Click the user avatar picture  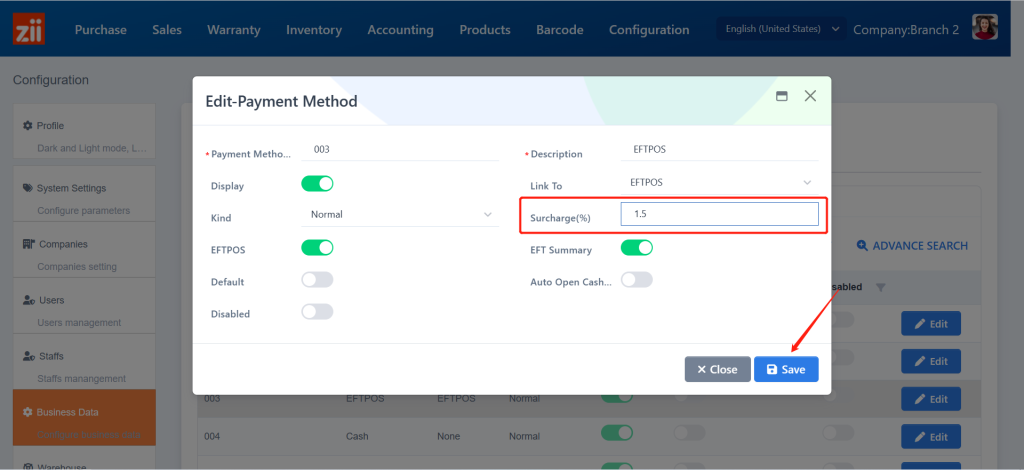click(x=988, y=28)
